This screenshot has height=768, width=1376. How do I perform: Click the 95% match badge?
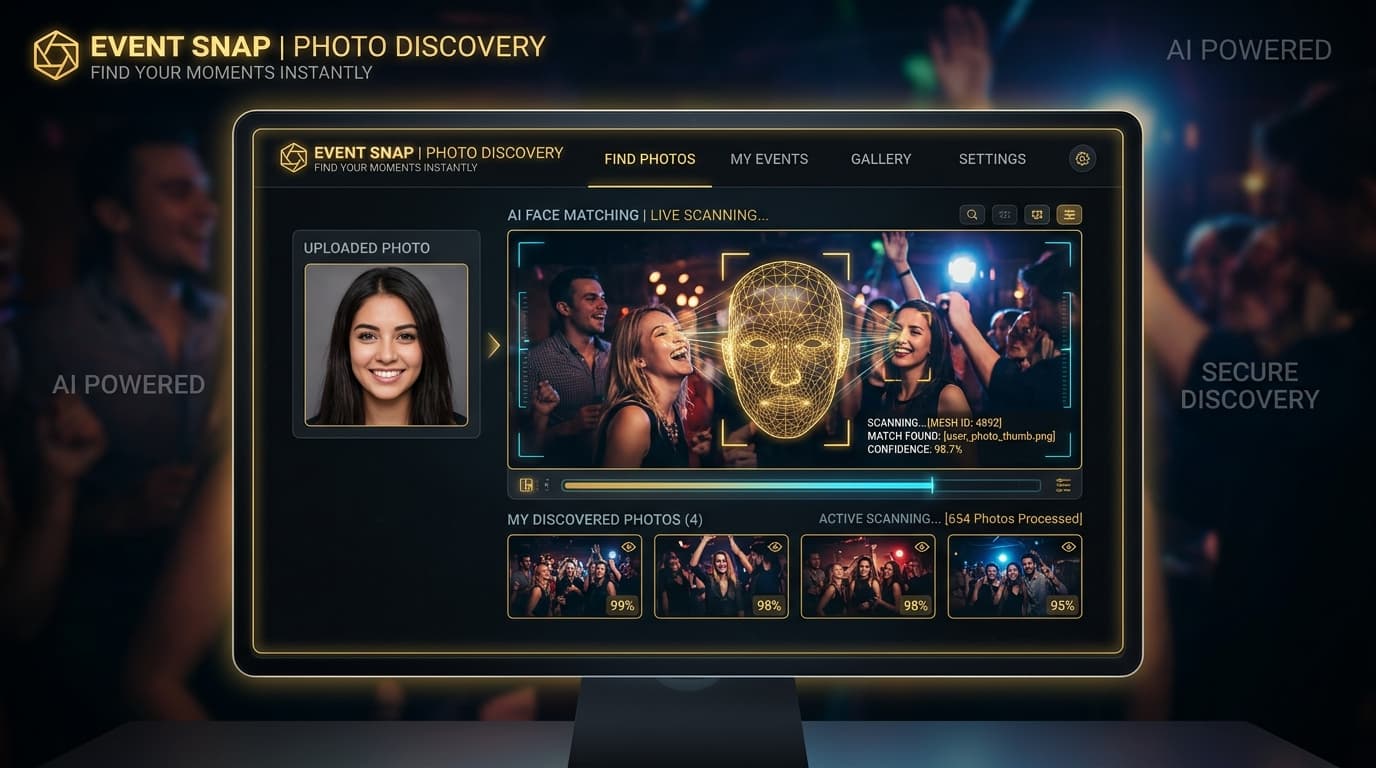pos(1062,605)
